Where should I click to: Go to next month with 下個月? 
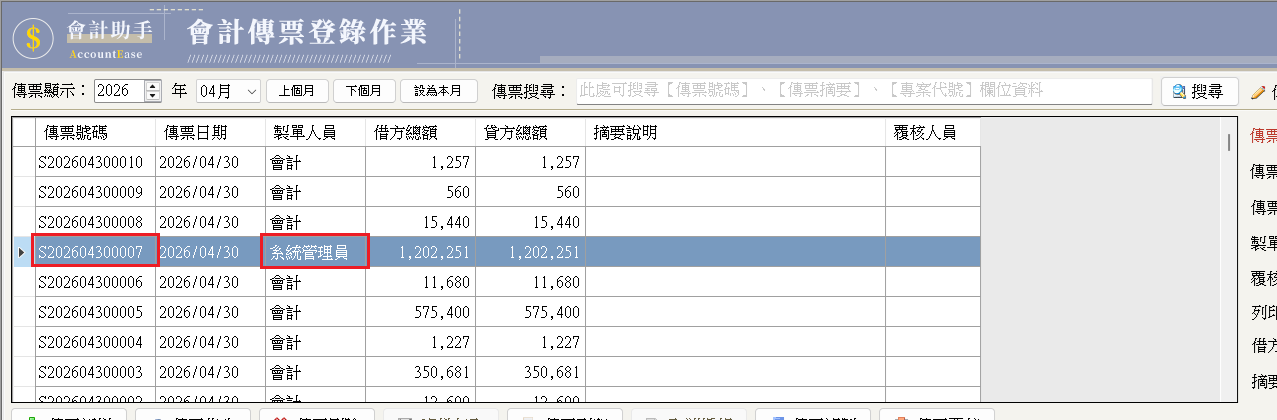364,91
